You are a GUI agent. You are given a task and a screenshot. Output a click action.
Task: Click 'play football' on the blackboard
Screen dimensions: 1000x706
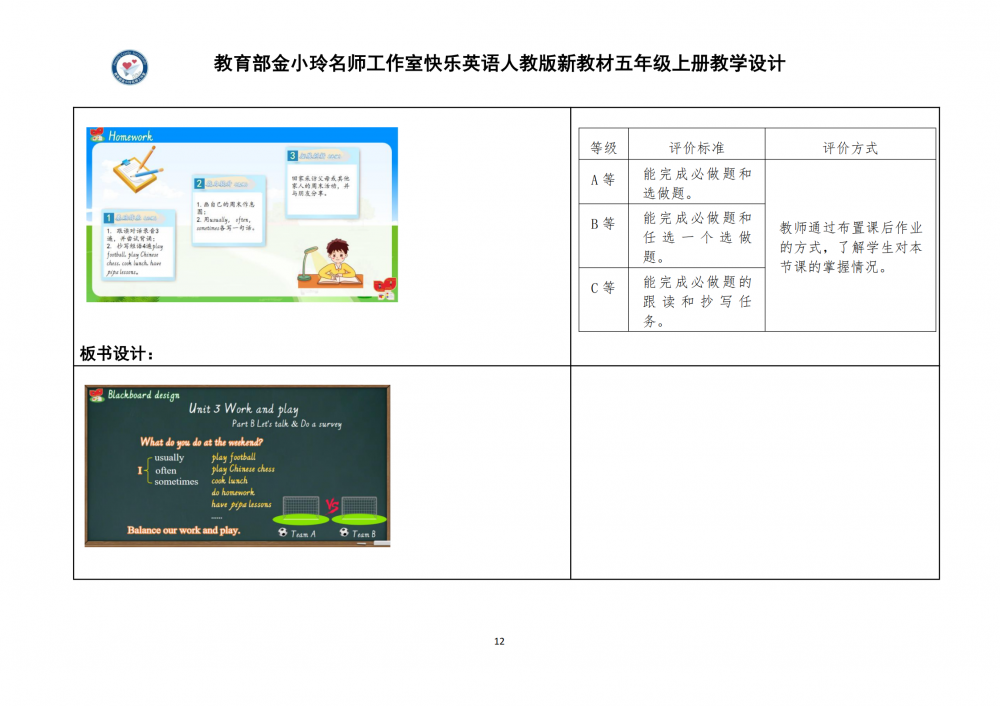233,457
